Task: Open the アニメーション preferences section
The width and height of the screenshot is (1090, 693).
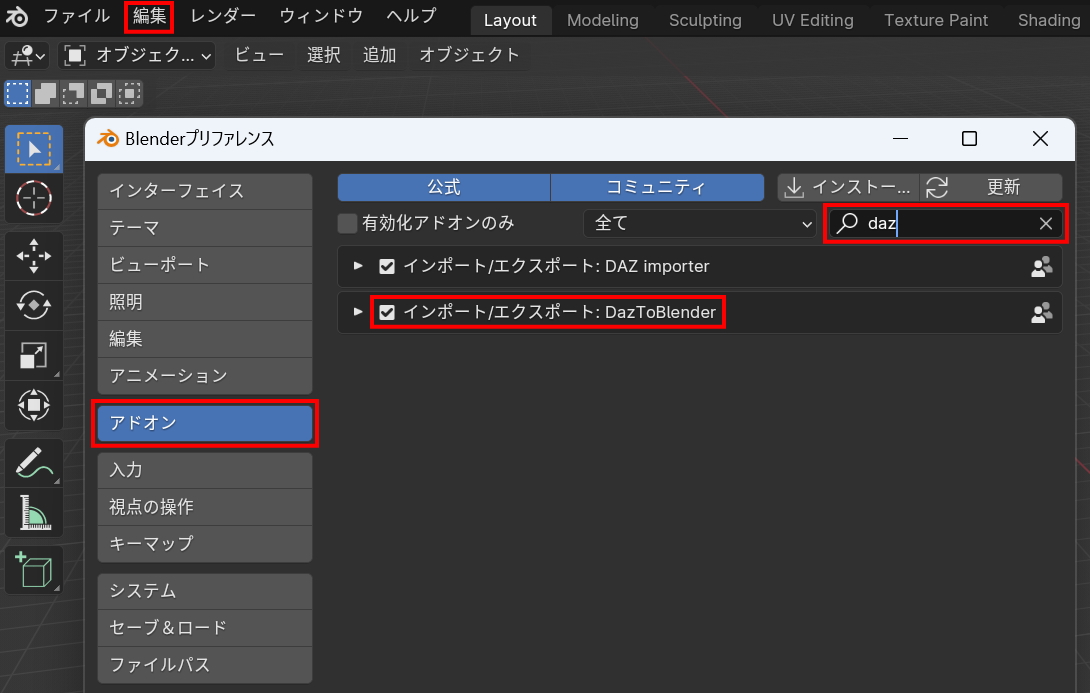Action: (205, 376)
